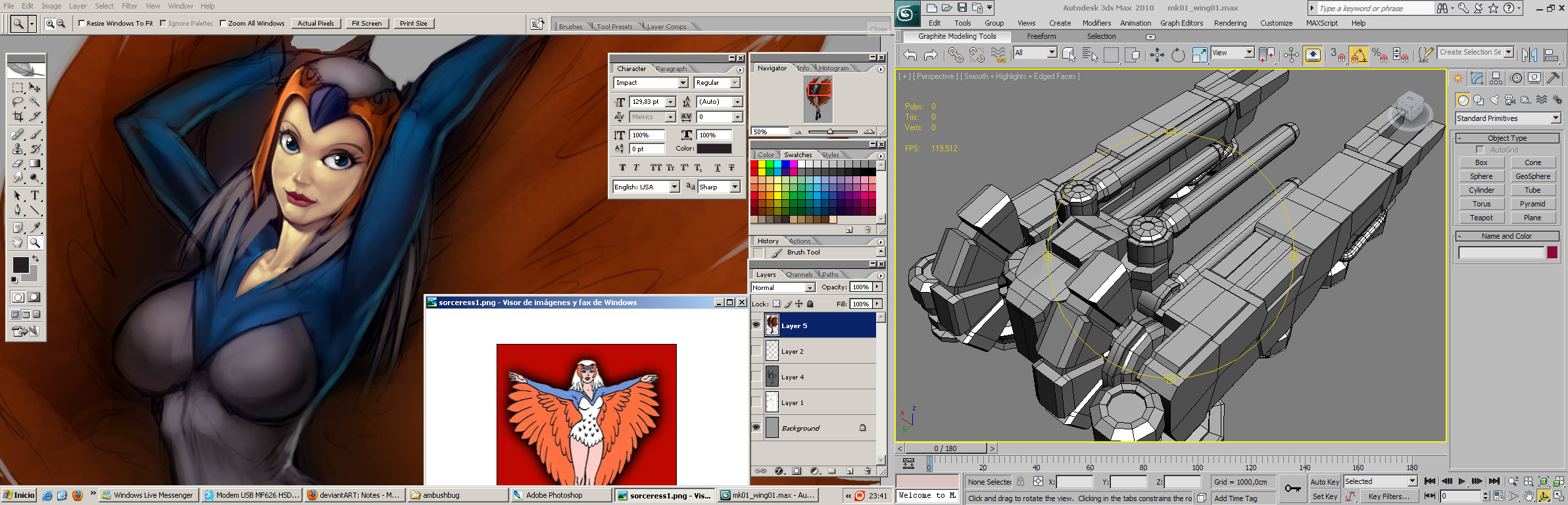Image resolution: width=1568 pixels, height=505 pixels.
Task: Click the Photoshop foreground color swatch
Action: 20,265
